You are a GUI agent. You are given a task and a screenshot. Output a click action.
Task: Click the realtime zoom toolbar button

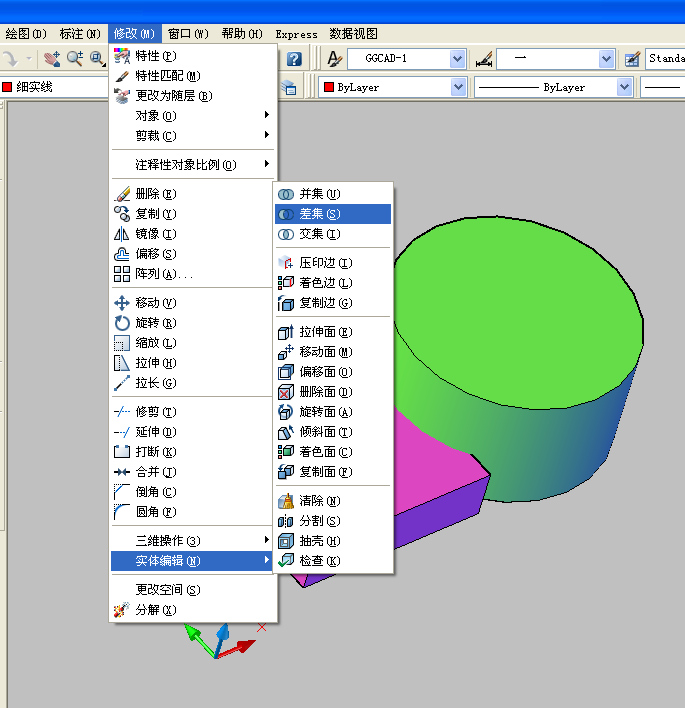click(x=75, y=59)
